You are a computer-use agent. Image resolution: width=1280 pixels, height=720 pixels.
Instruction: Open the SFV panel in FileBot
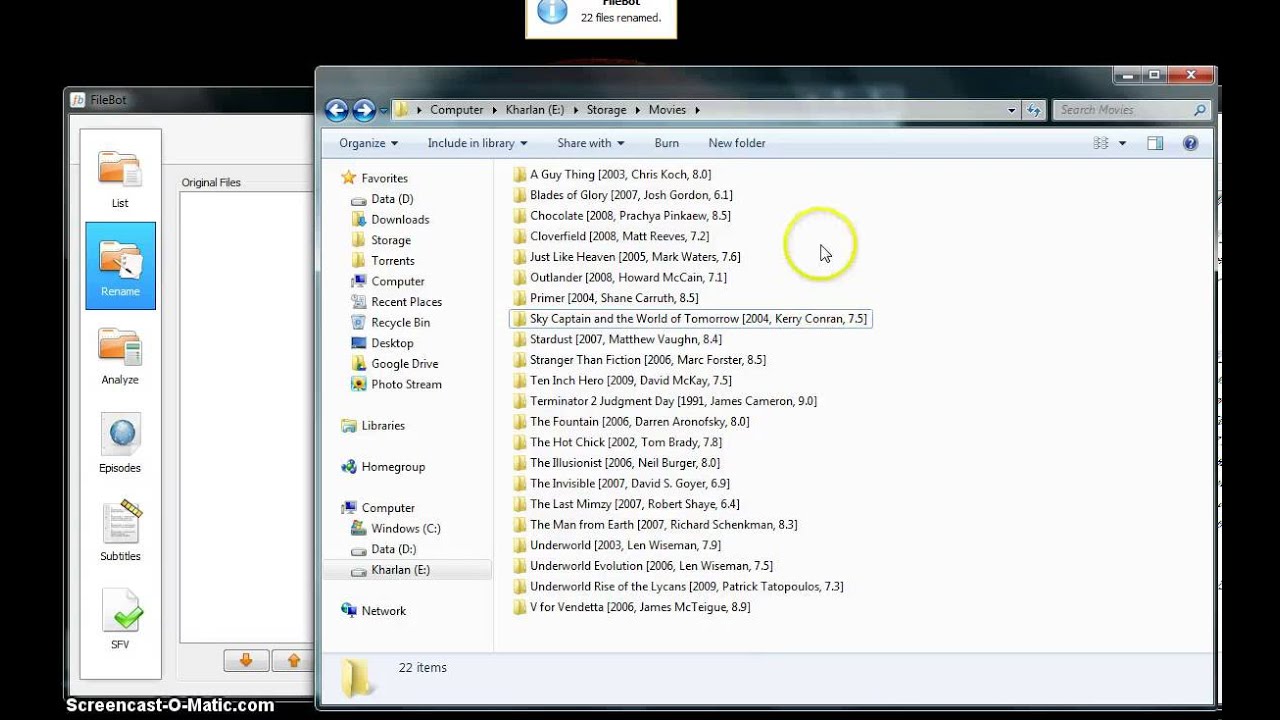pos(120,619)
